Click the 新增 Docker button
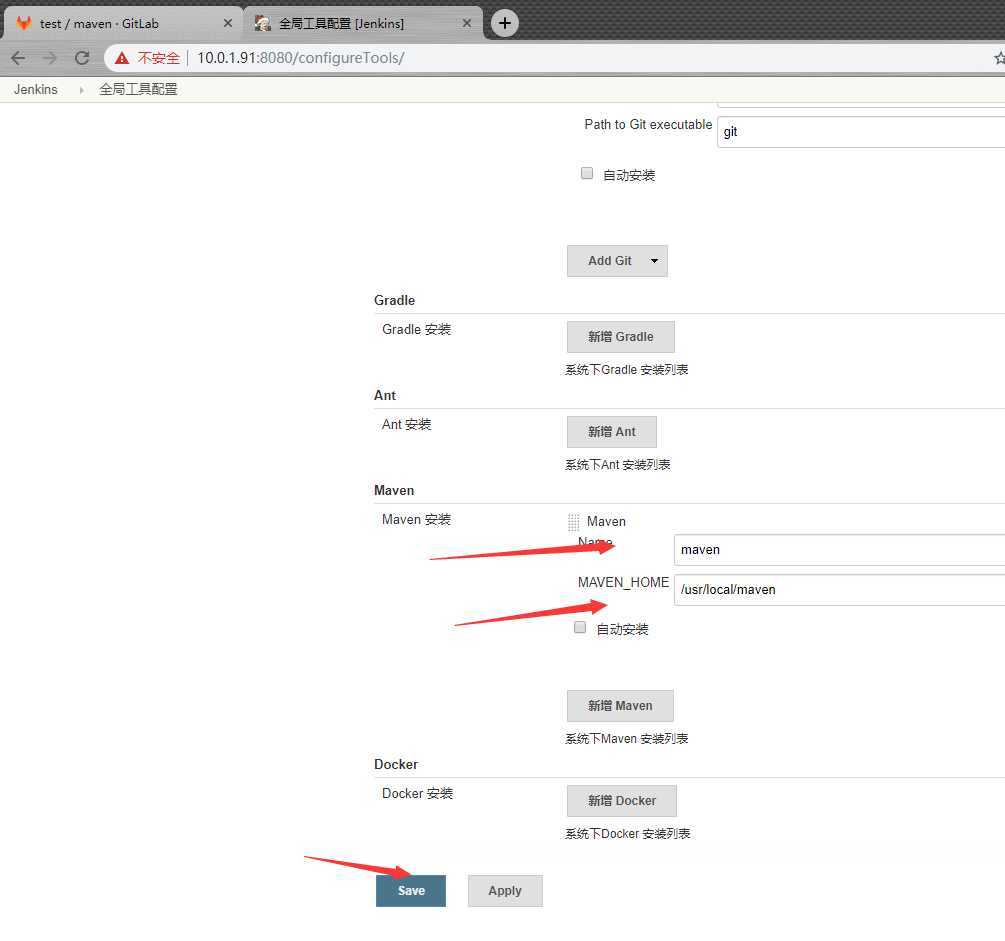Screen dimensions: 1005x941 point(622,801)
